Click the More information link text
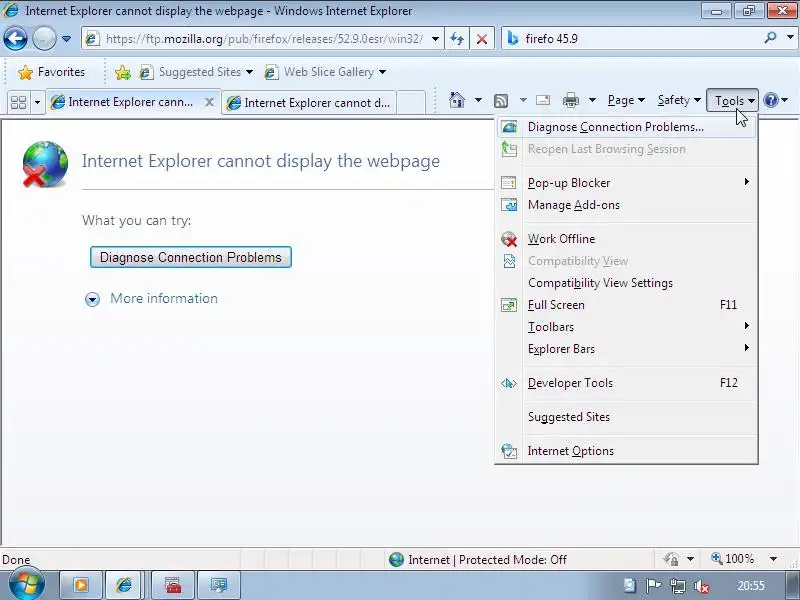The height and width of the screenshot is (600, 800). (164, 298)
